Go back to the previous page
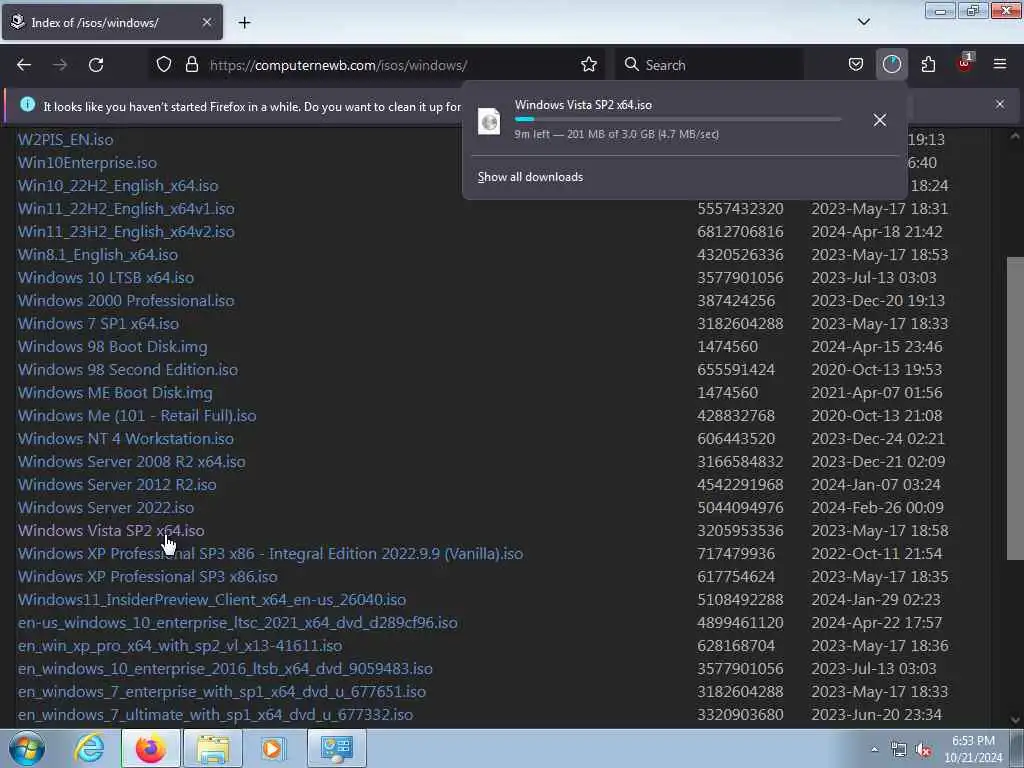Image resolution: width=1024 pixels, height=768 pixels. 24,65
